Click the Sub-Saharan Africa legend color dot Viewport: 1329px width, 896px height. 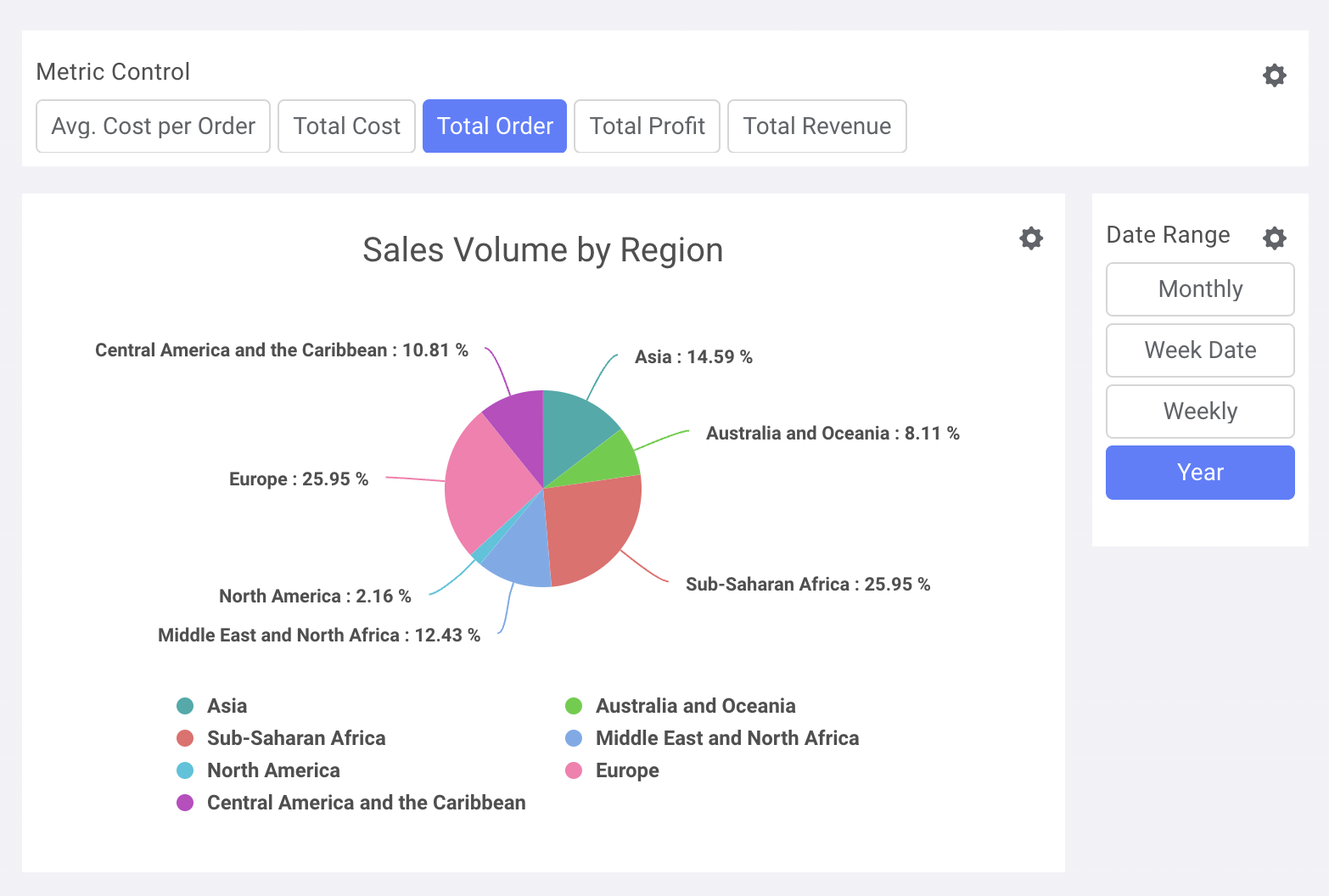click(x=185, y=738)
